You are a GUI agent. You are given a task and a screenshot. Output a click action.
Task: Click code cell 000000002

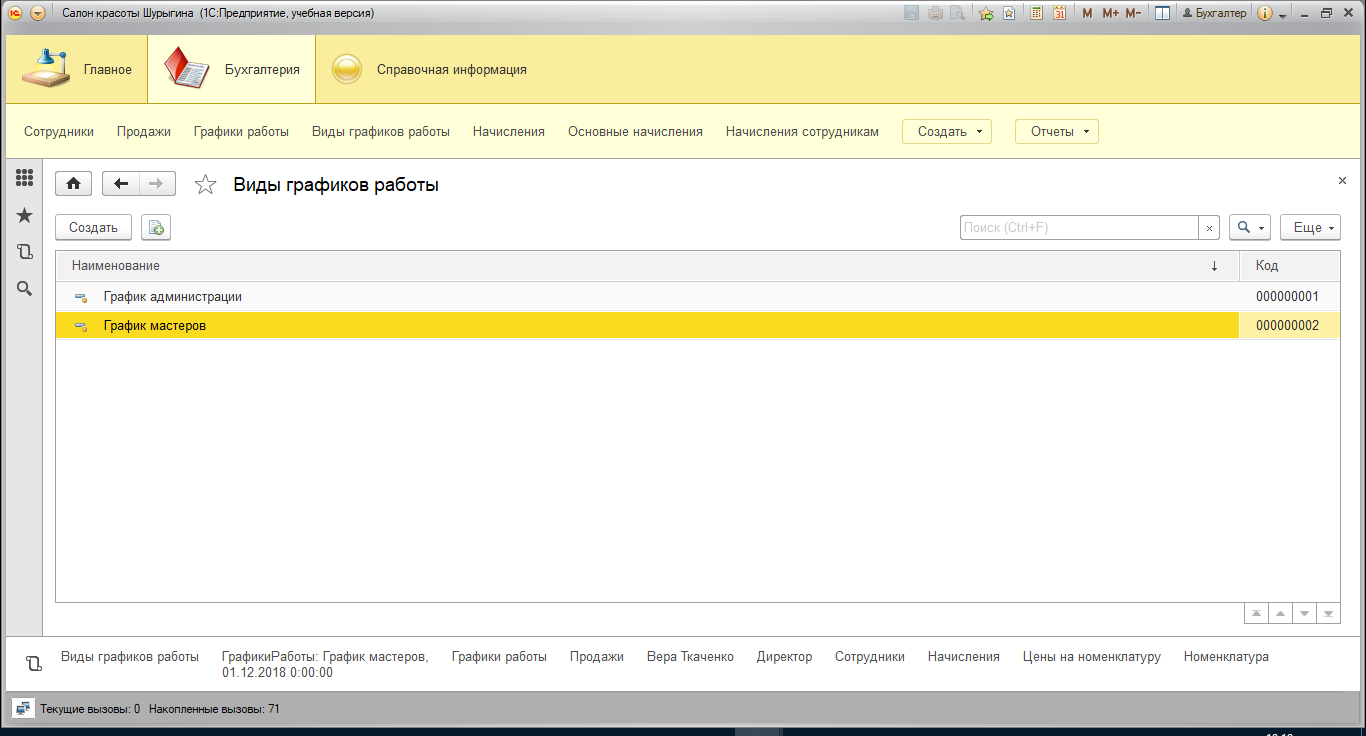click(x=1289, y=326)
